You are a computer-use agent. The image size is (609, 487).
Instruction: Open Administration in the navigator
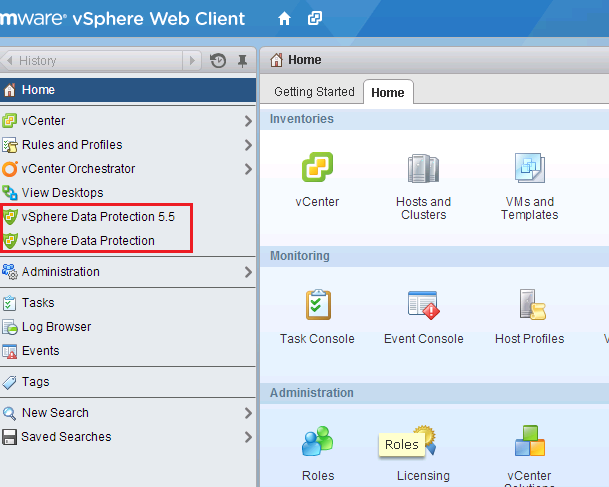point(128,272)
